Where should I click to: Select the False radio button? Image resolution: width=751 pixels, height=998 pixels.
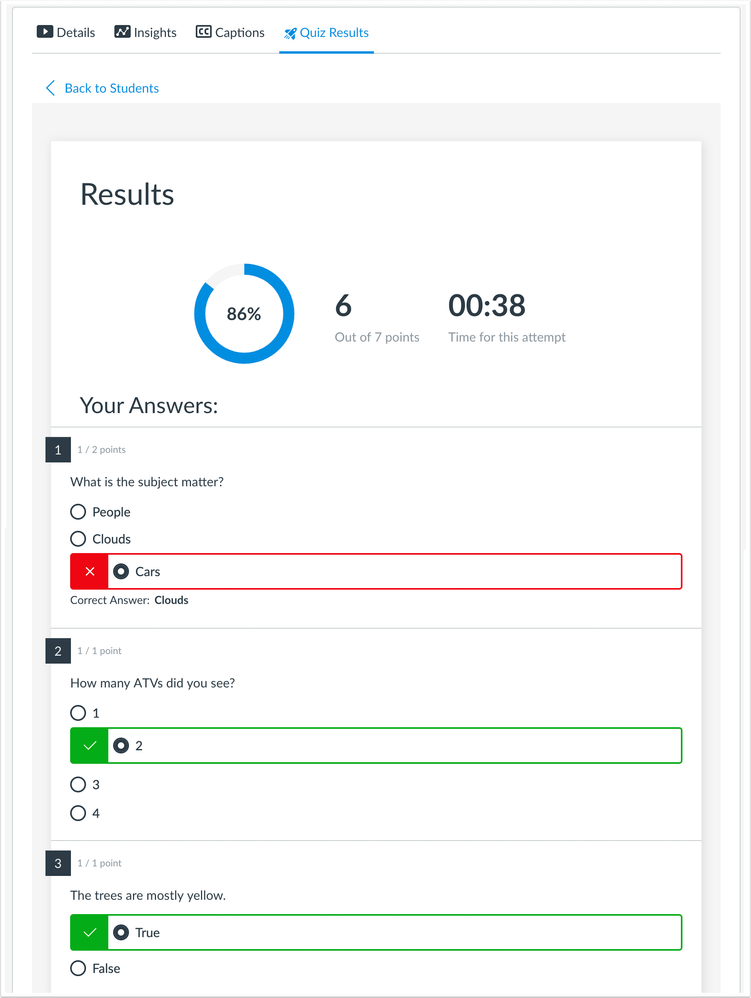tap(78, 968)
